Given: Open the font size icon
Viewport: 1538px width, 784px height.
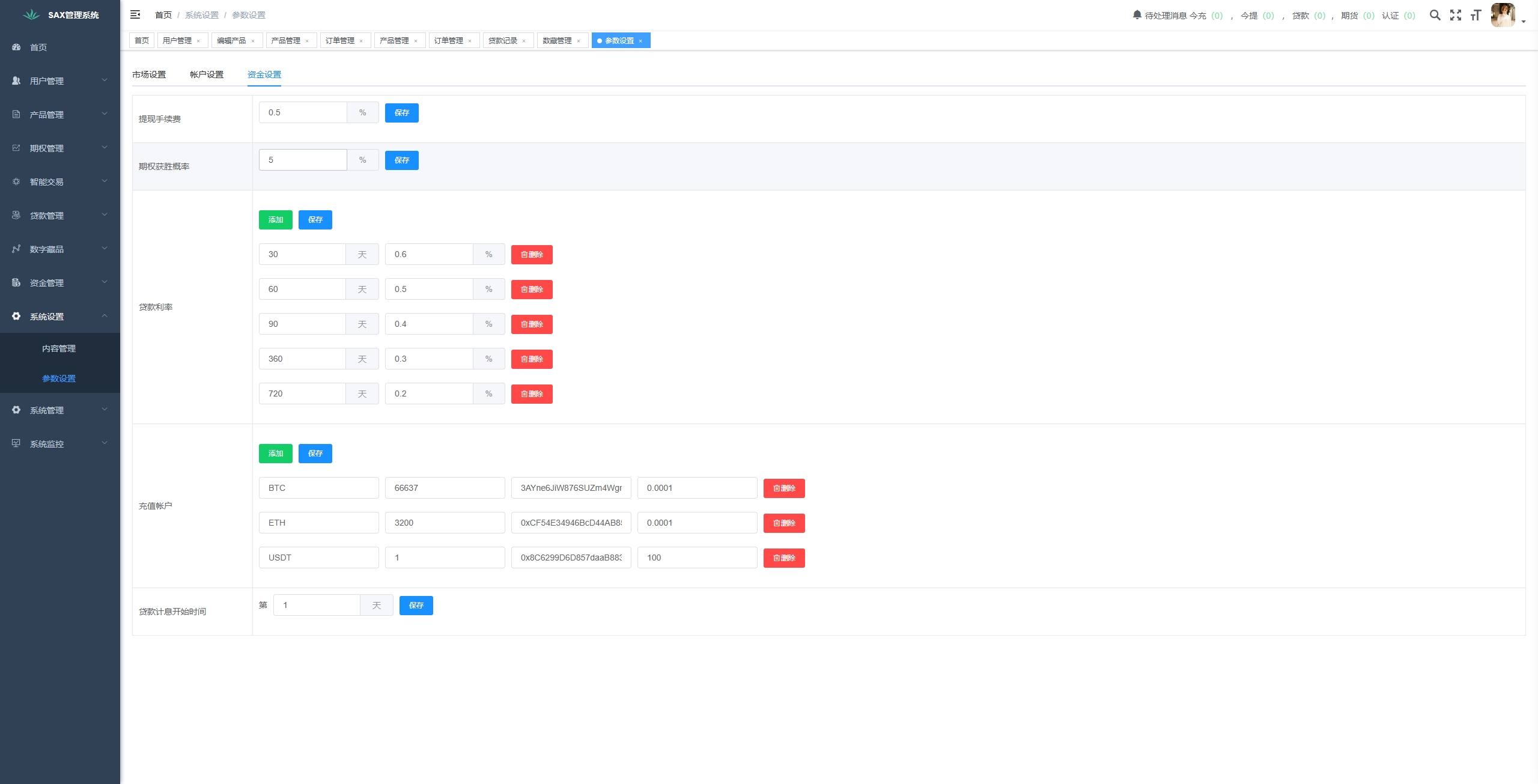Looking at the screenshot, I should (1476, 15).
